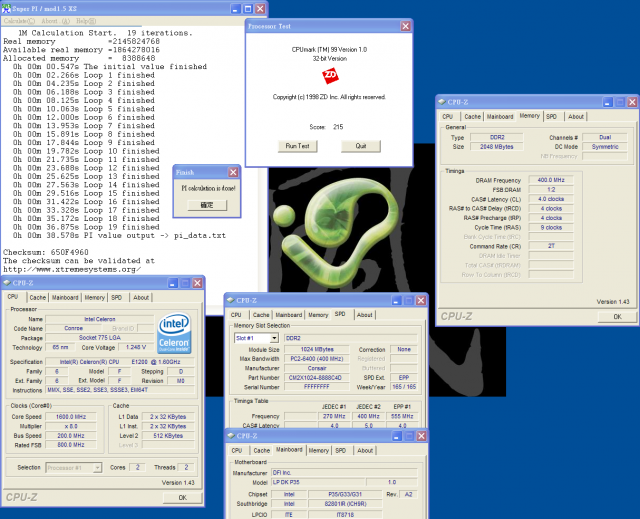
Task: Click the Command Rate 2T value
Action: tap(551, 246)
